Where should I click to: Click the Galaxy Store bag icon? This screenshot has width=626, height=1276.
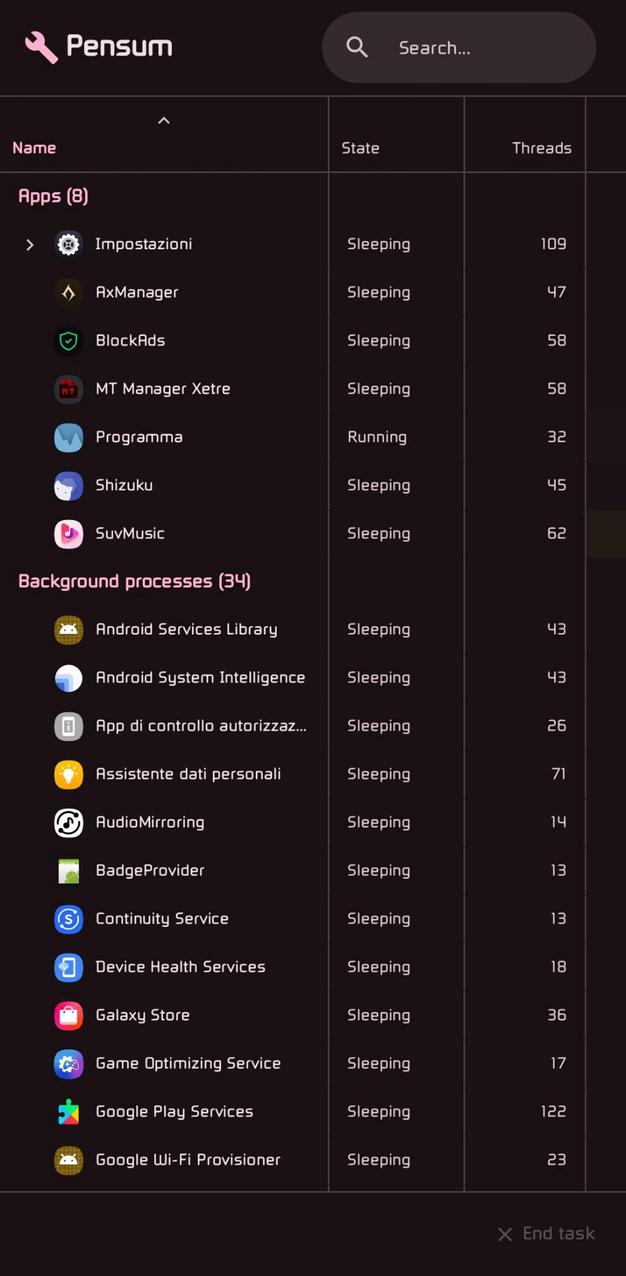coord(68,1016)
